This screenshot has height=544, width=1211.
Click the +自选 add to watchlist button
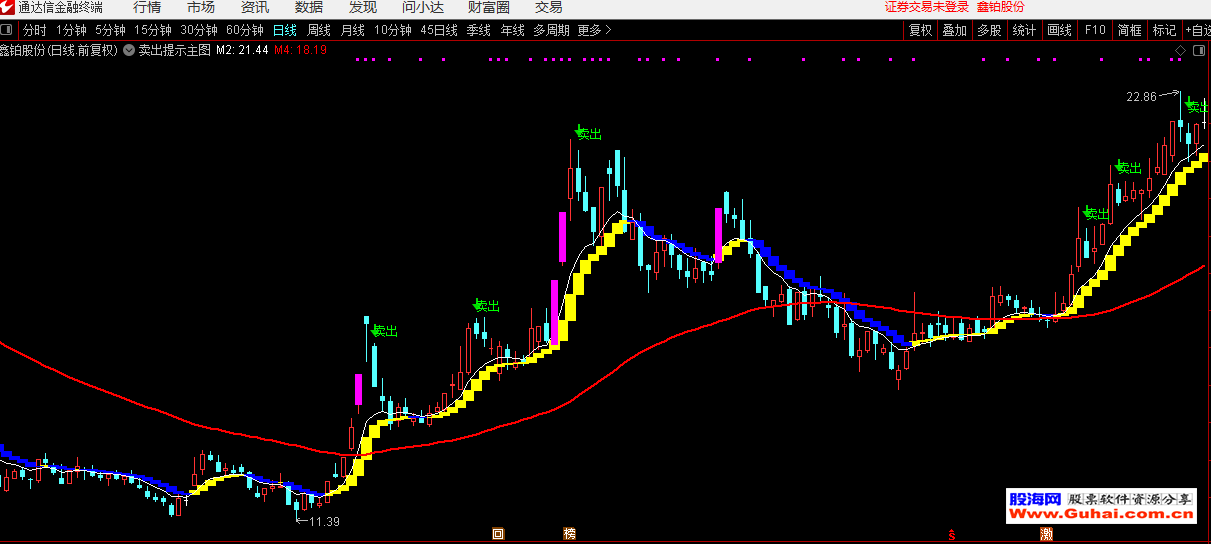(x=1196, y=30)
